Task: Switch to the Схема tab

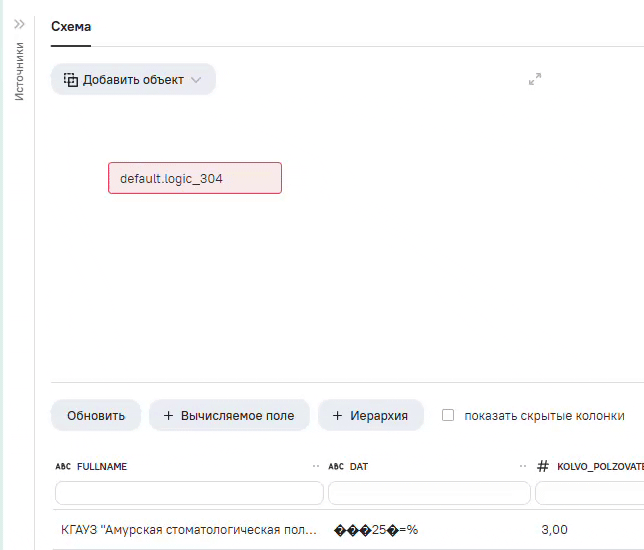Action: coord(71,27)
